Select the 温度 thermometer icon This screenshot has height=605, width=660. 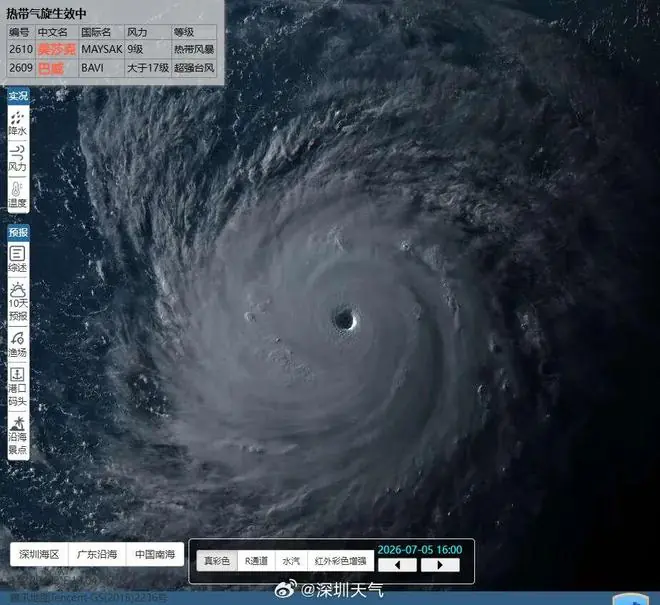click(18, 195)
